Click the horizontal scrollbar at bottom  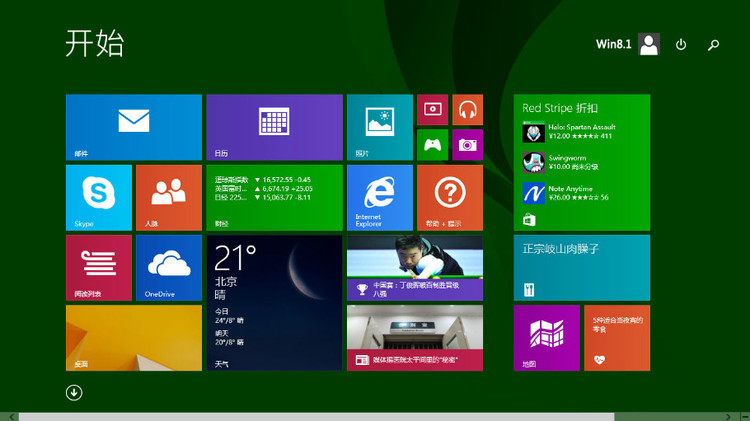click(316, 416)
